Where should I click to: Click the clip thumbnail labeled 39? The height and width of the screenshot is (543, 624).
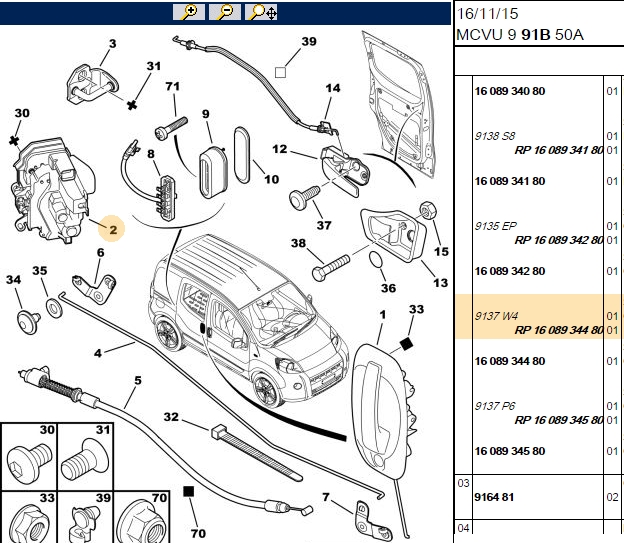tap(86, 518)
